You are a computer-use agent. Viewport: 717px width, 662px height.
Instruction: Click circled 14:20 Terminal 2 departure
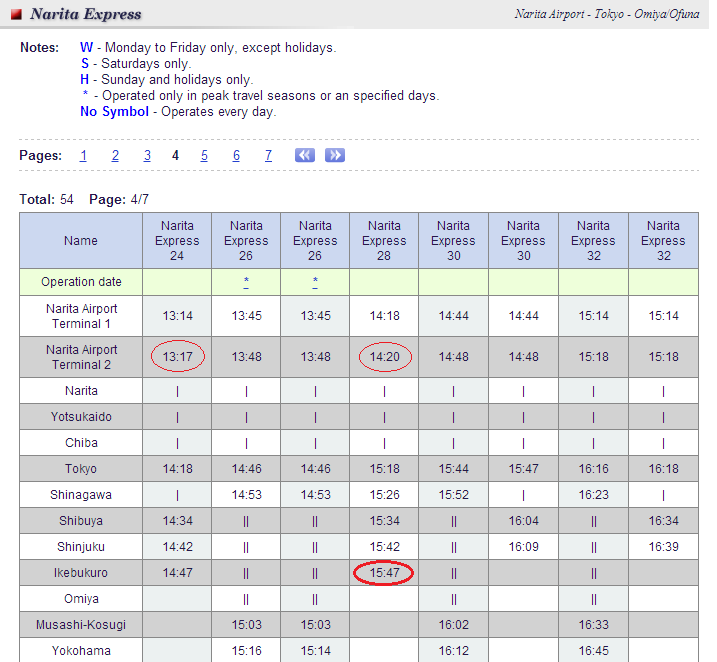(385, 357)
